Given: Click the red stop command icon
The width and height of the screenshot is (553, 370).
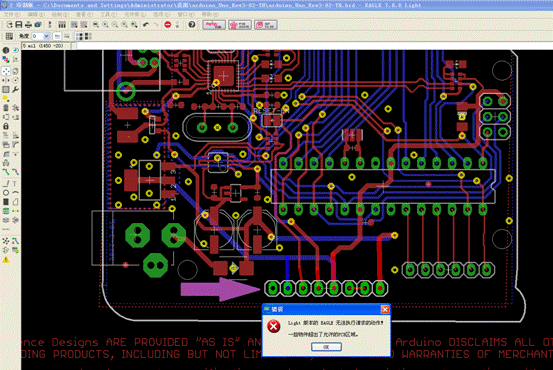Looking at the screenshot, I should pyautogui.click(x=168, y=25).
